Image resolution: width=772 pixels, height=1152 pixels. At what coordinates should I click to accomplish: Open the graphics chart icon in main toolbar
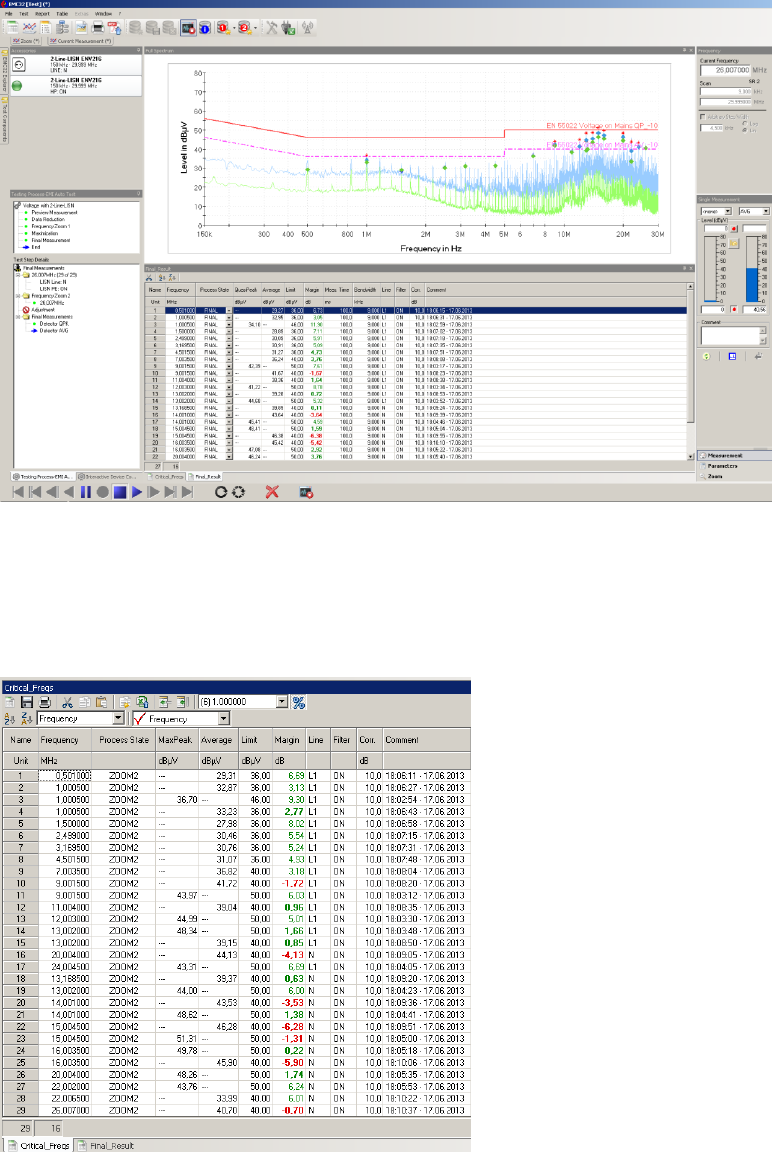click(29, 28)
